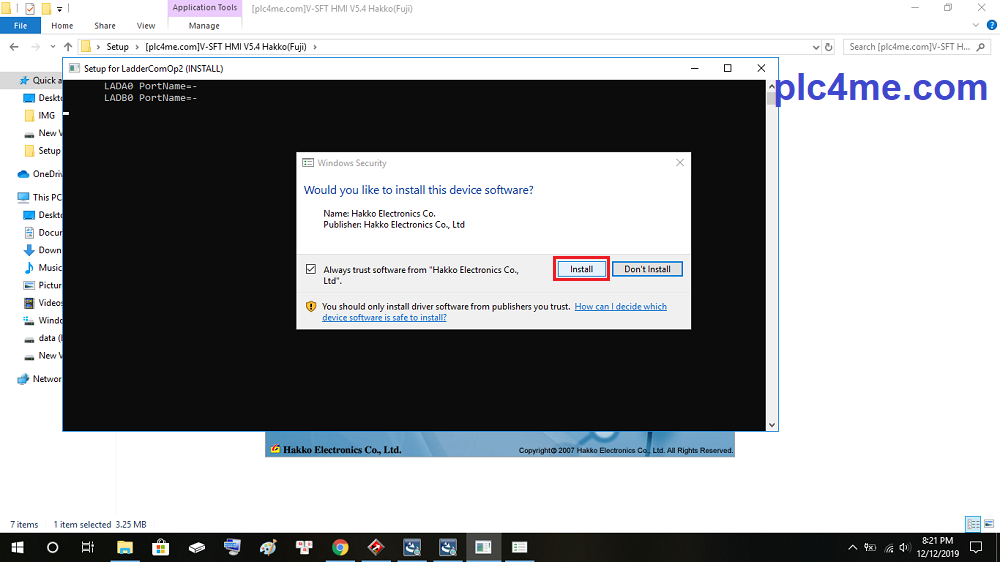
Task: Switch to the Home ribbon tab
Action: pyautogui.click(x=62, y=26)
